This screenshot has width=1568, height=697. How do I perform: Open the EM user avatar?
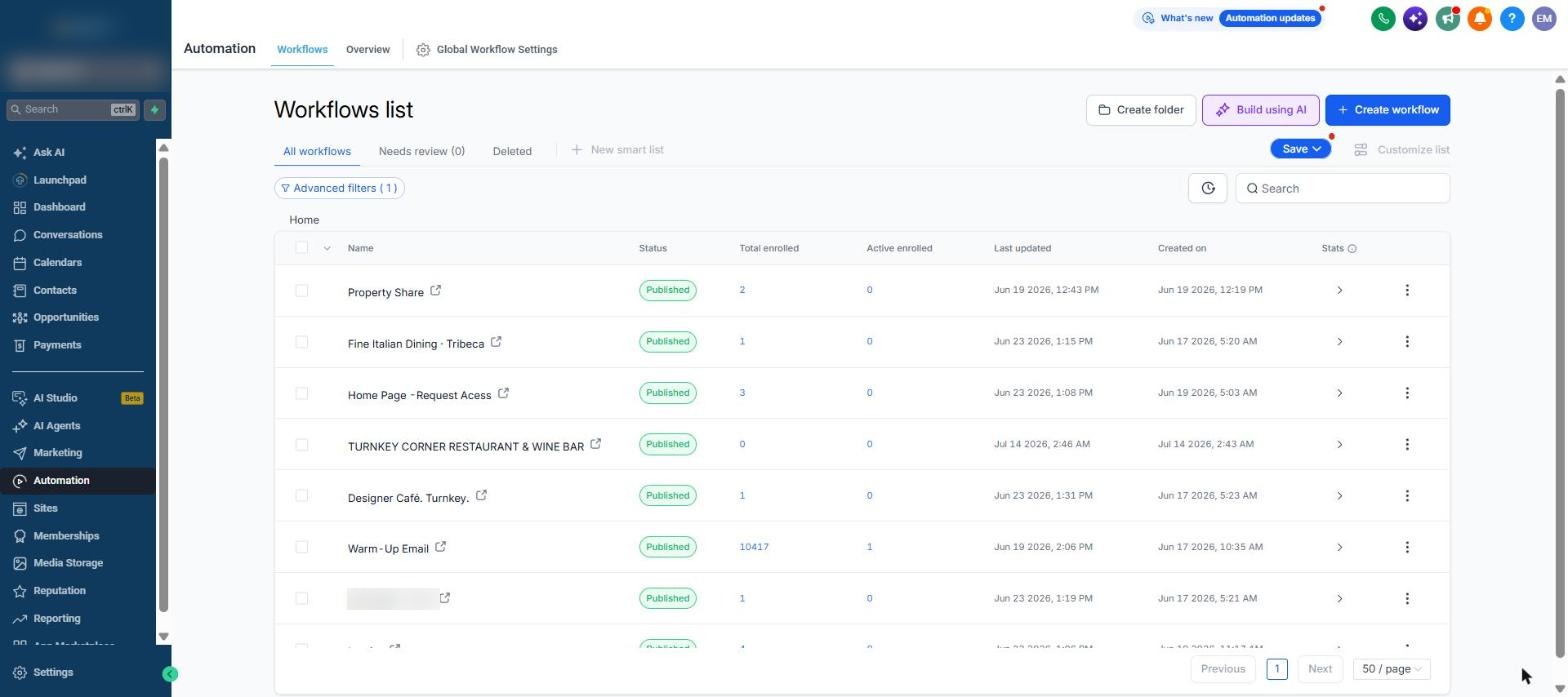[x=1544, y=18]
